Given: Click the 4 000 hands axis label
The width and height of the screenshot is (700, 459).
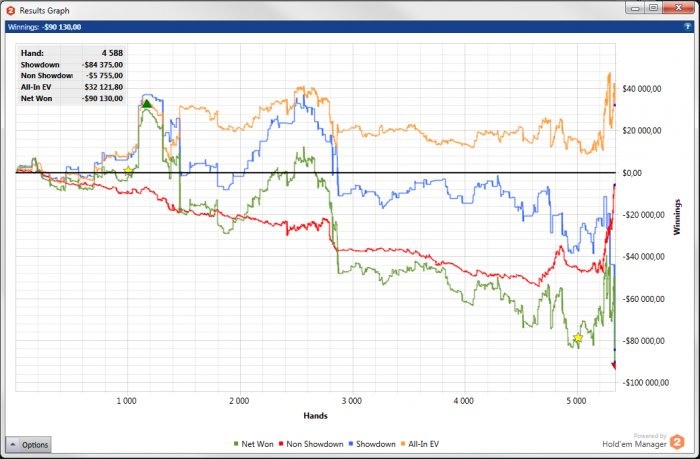Looking at the screenshot, I should pos(464,401).
